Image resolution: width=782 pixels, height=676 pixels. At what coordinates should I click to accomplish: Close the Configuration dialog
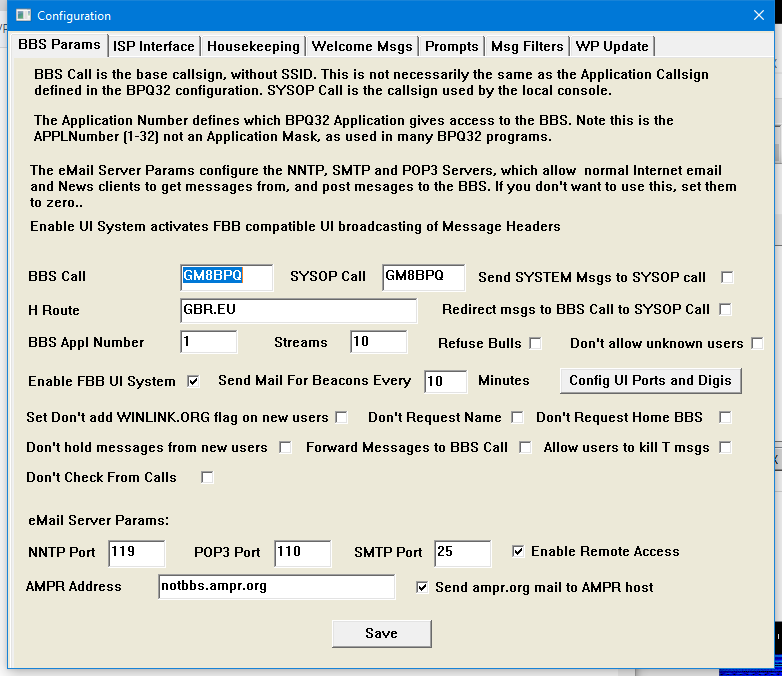(758, 15)
